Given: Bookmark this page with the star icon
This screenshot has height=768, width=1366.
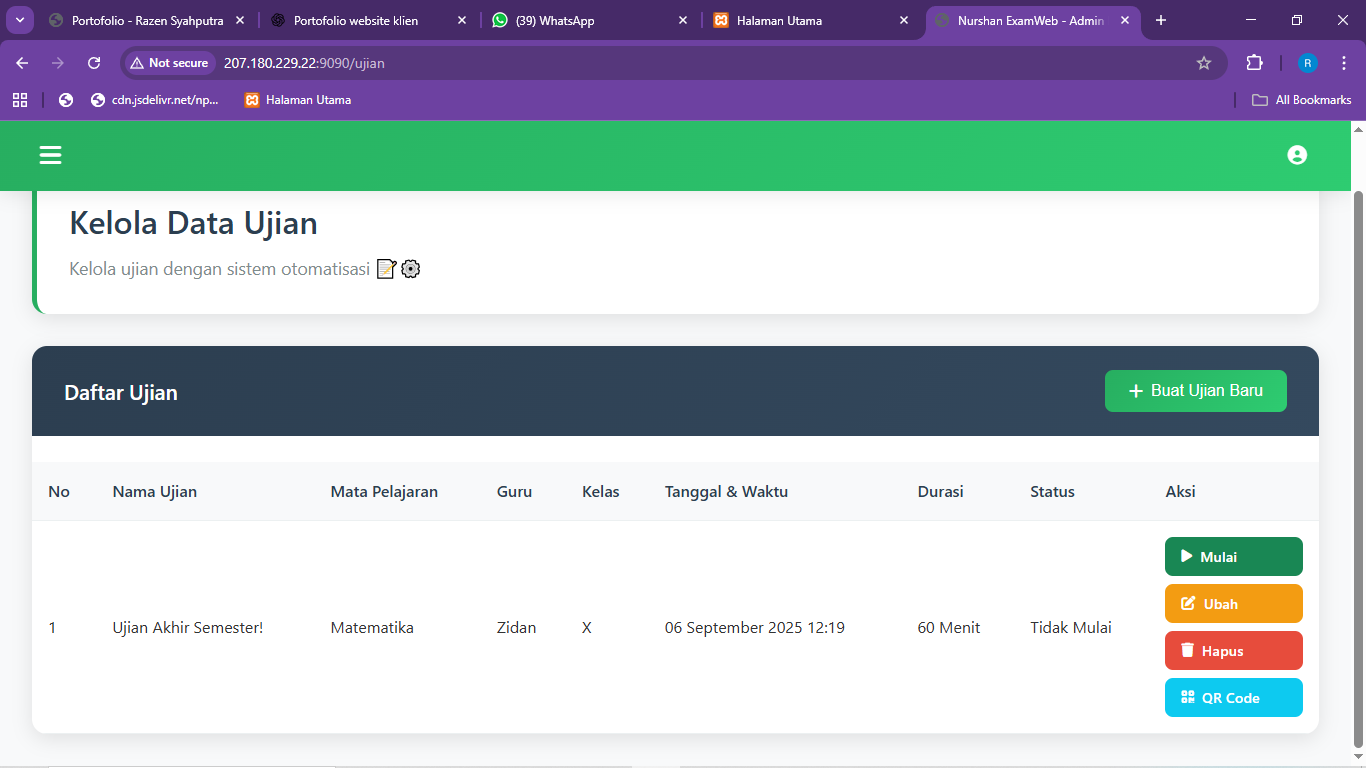Looking at the screenshot, I should tap(1204, 62).
